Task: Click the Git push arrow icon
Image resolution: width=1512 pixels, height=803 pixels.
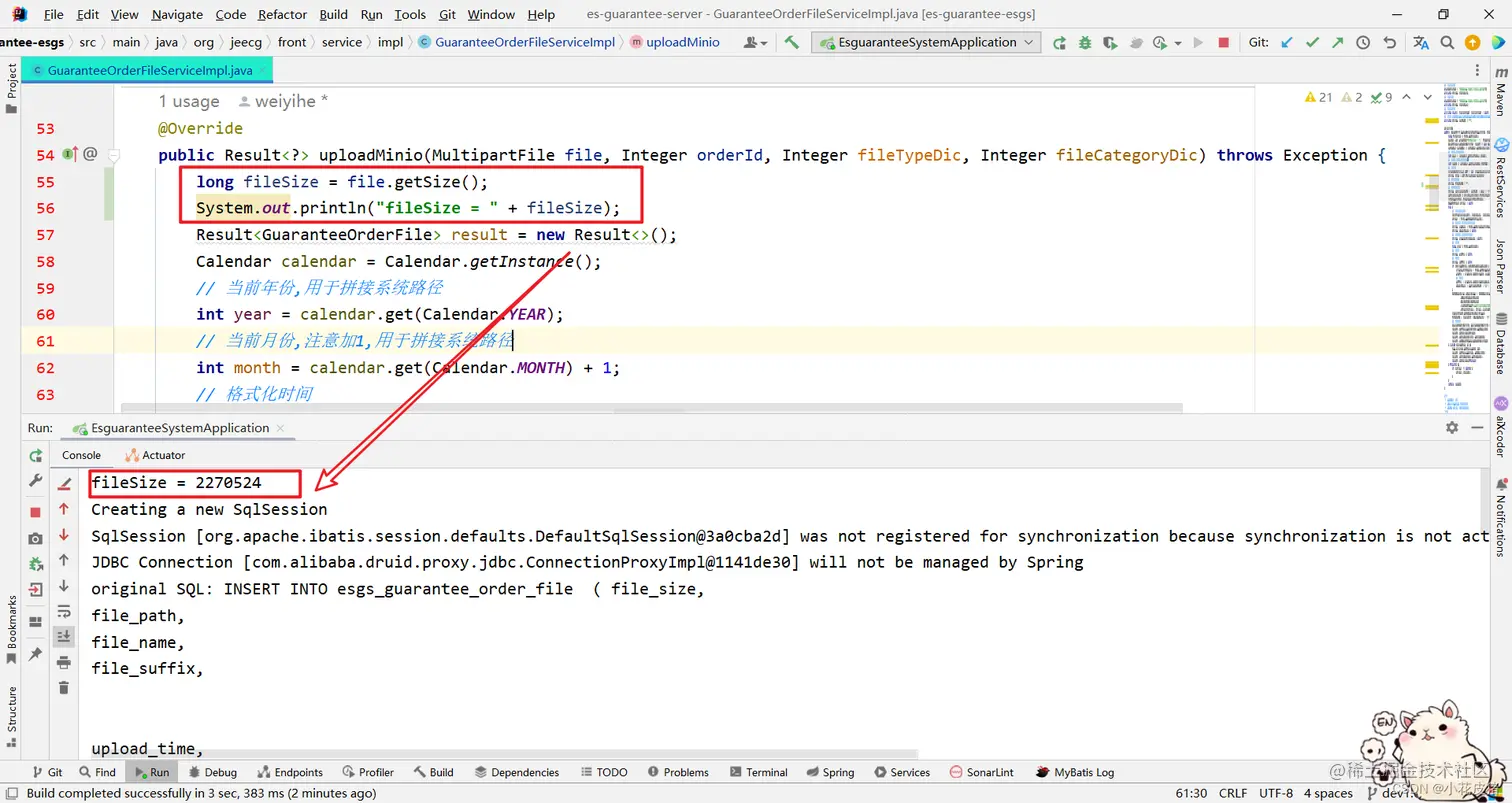Action: (x=1337, y=42)
